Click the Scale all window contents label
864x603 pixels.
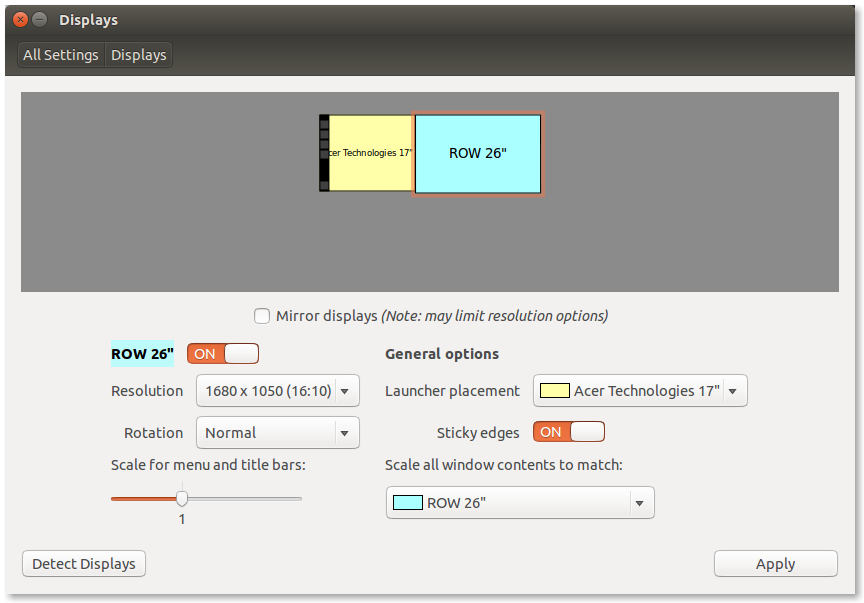(504, 465)
